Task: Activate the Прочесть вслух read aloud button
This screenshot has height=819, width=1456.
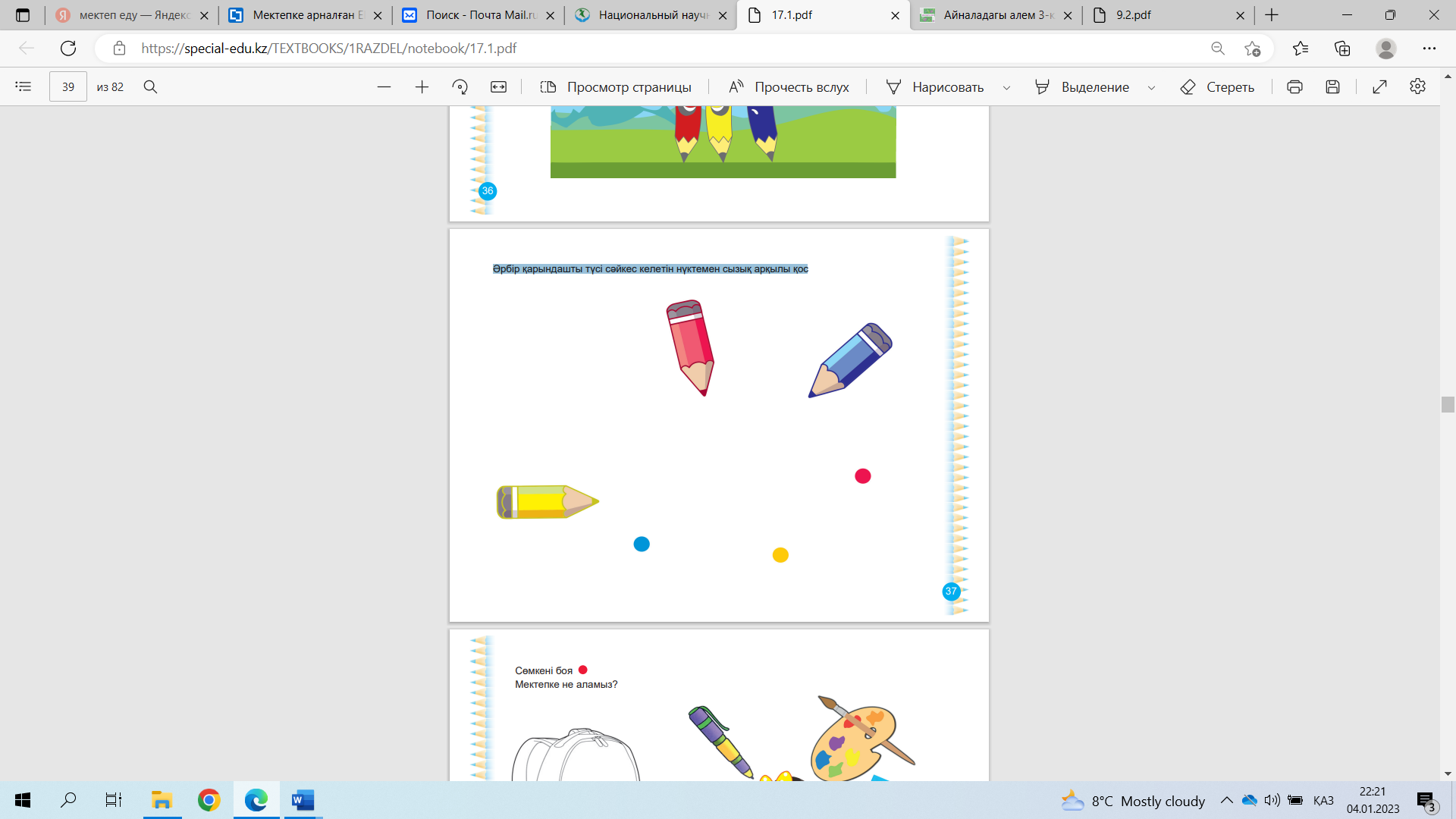Action: pyautogui.click(x=789, y=86)
